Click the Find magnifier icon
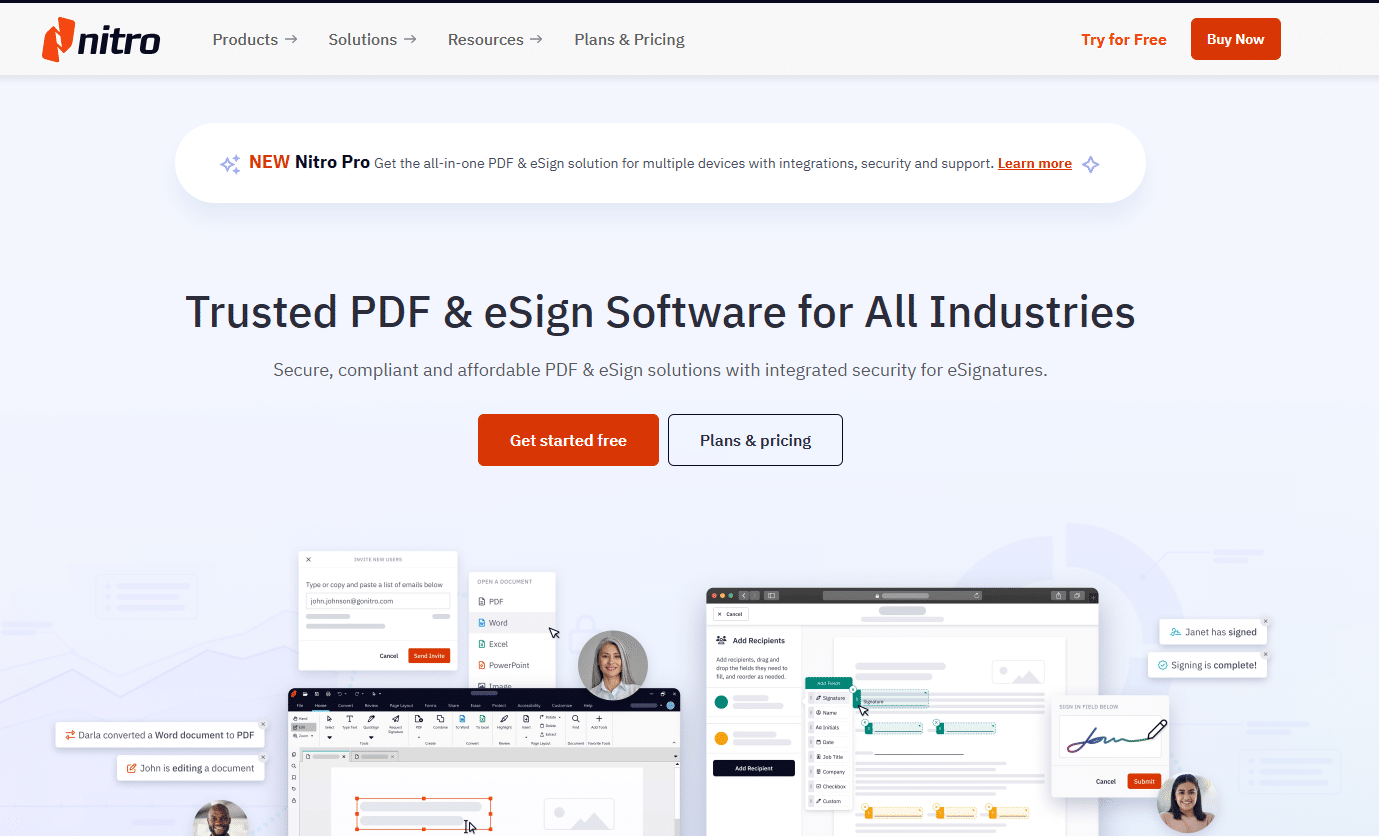Screen dimensions: 1379x836 [x=575, y=718]
